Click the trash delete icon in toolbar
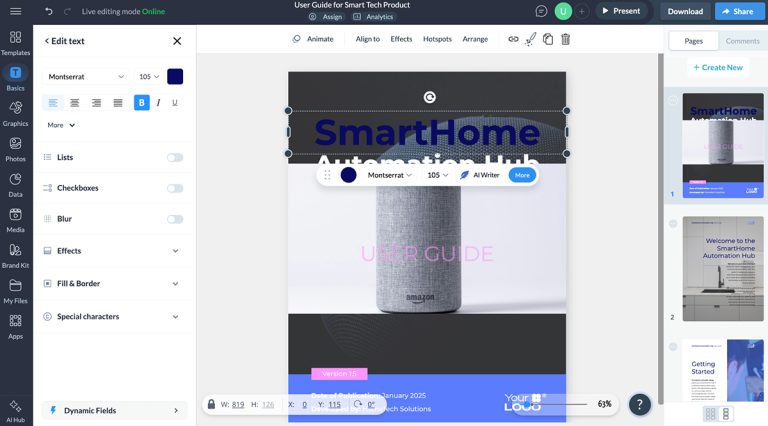Viewport: 768px width, 426px height. click(x=565, y=39)
